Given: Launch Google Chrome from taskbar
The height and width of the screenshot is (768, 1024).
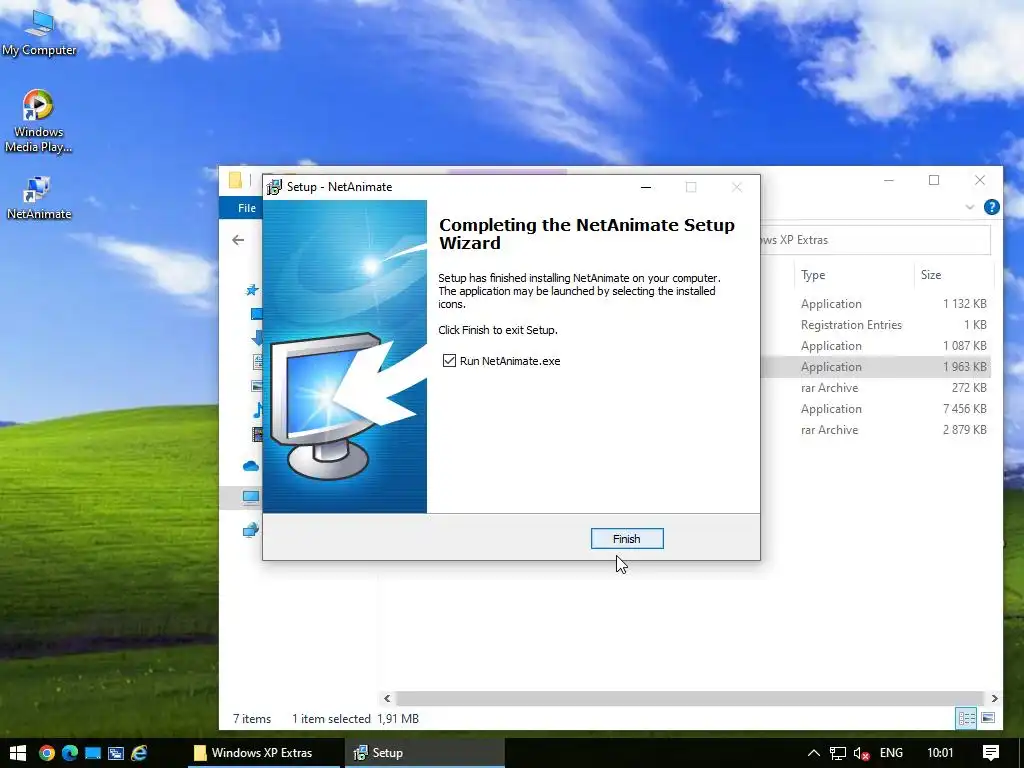Looking at the screenshot, I should [x=46, y=752].
